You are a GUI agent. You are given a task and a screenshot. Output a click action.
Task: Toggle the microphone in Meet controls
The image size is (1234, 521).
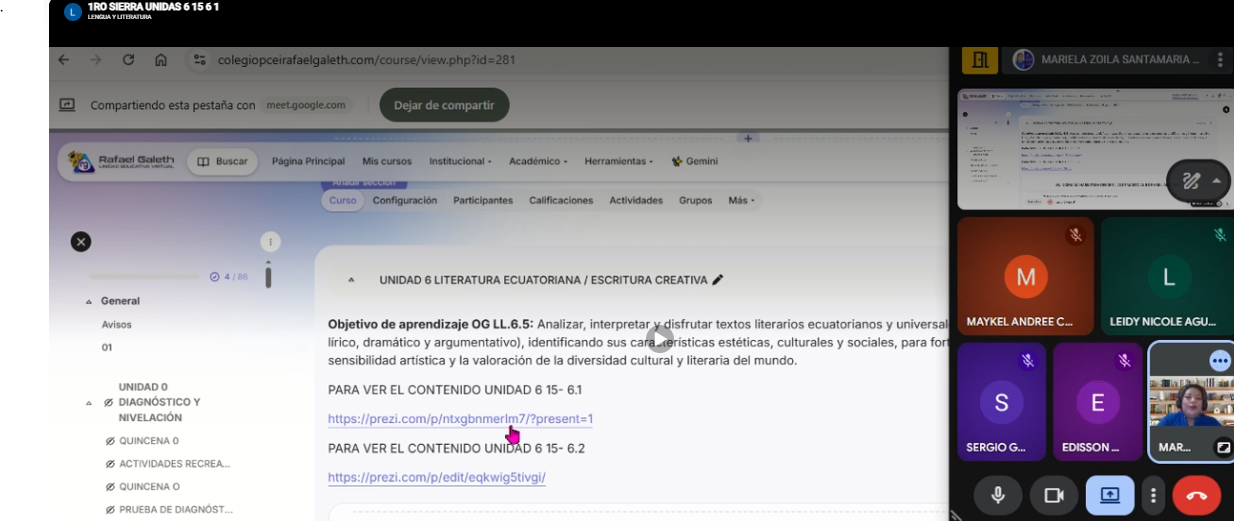997,495
